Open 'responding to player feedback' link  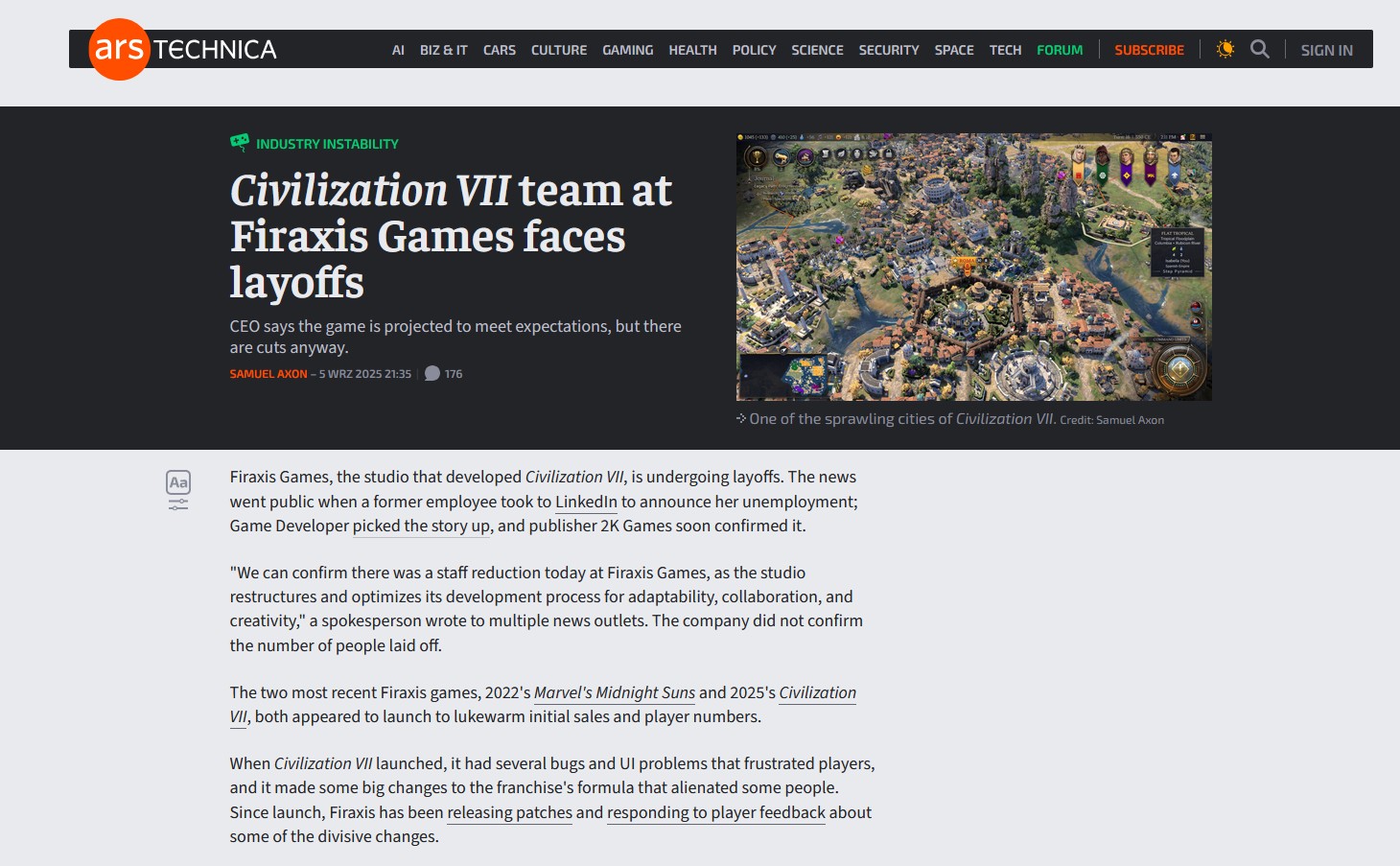716,812
